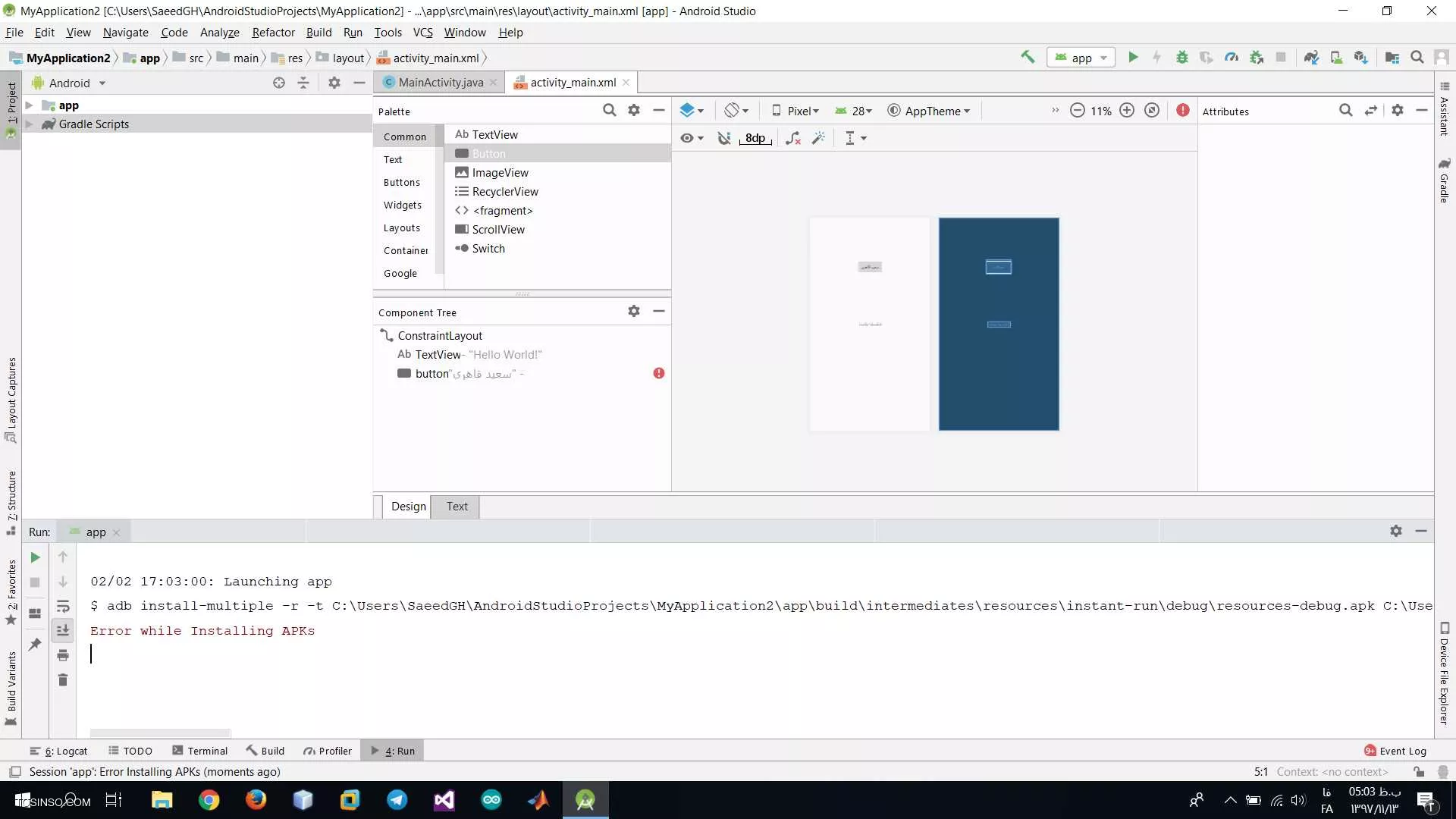This screenshot has height=819, width=1456.
Task: Click the Search Everywhere magnifier icon
Action: click(1417, 57)
